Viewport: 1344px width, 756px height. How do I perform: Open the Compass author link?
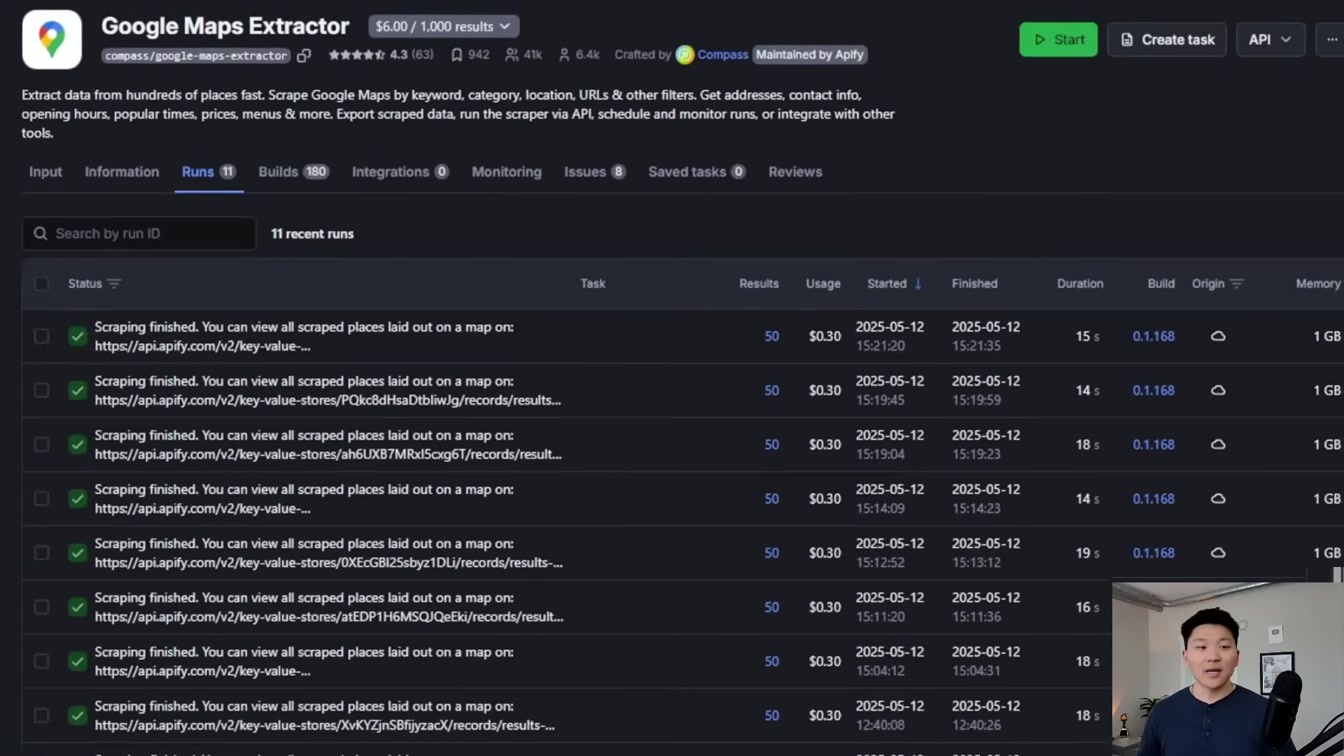723,55
